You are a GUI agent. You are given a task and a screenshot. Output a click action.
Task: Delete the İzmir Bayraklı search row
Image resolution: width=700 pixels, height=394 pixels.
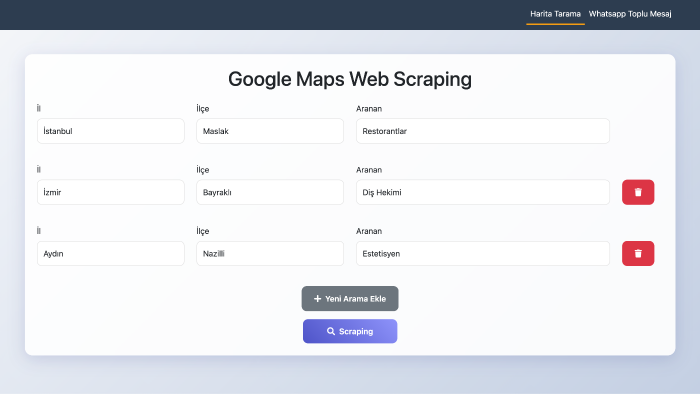point(638,192)
